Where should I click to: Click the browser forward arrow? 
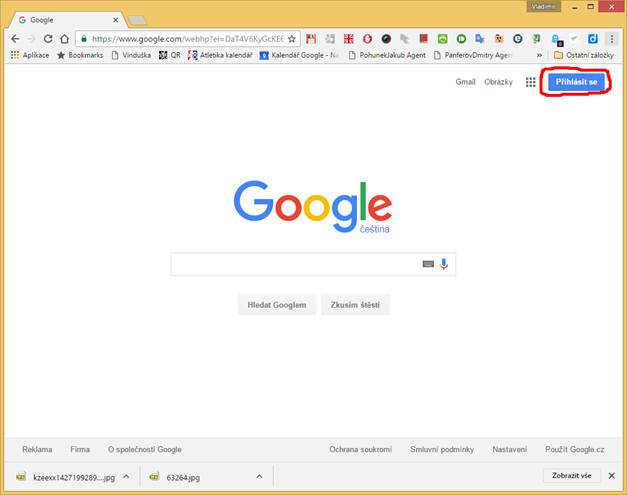coord(32,39)
